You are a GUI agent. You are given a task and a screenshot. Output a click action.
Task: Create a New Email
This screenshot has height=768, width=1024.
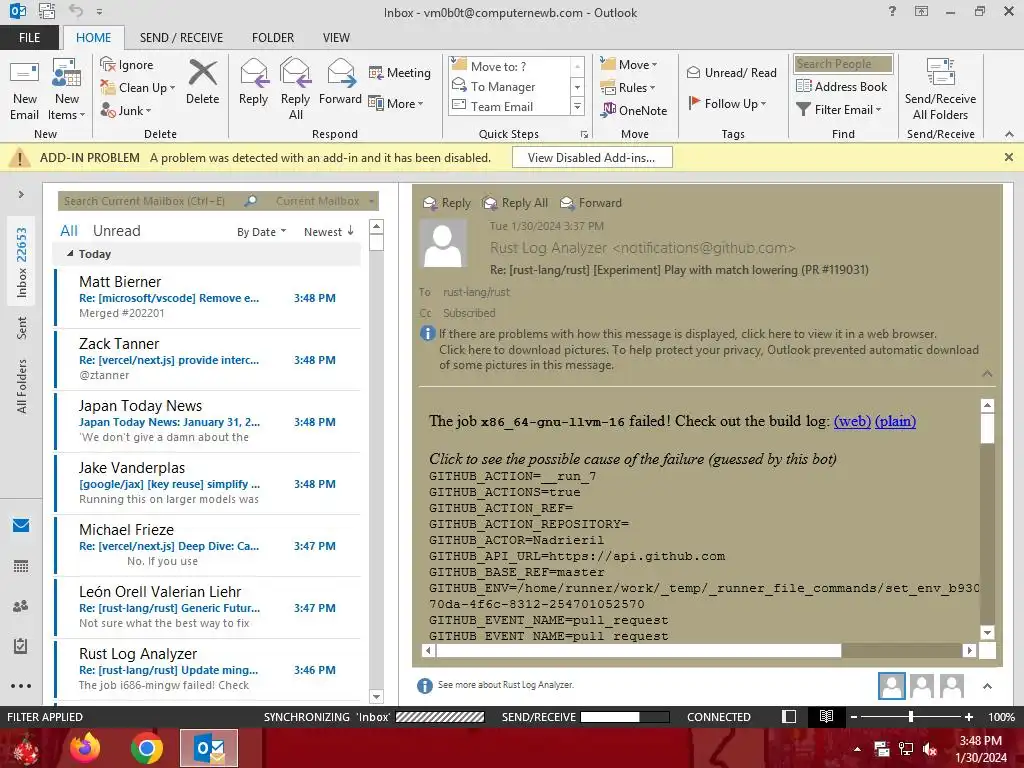tap(24, 90)
